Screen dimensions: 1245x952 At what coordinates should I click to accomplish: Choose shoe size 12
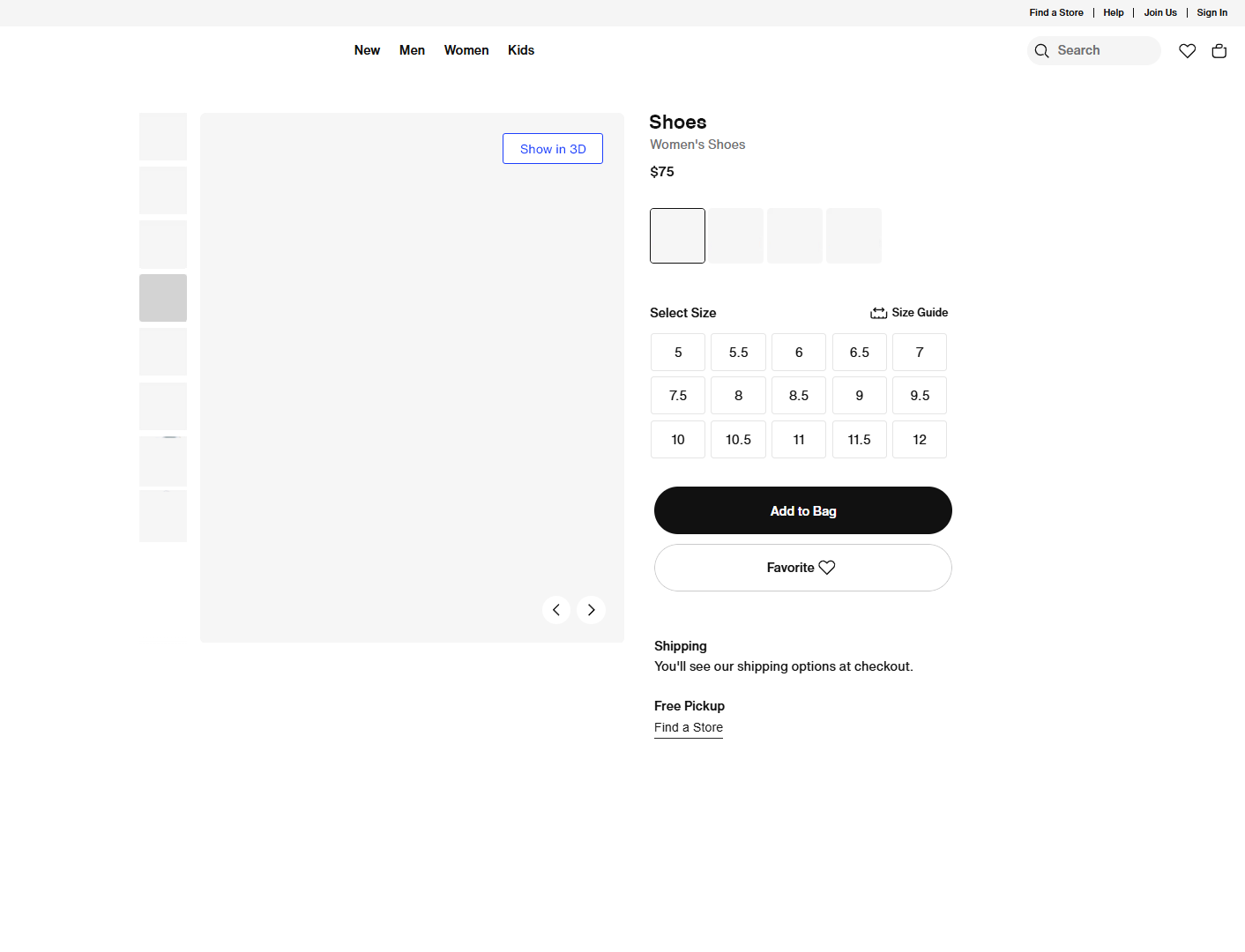[920, 439]
